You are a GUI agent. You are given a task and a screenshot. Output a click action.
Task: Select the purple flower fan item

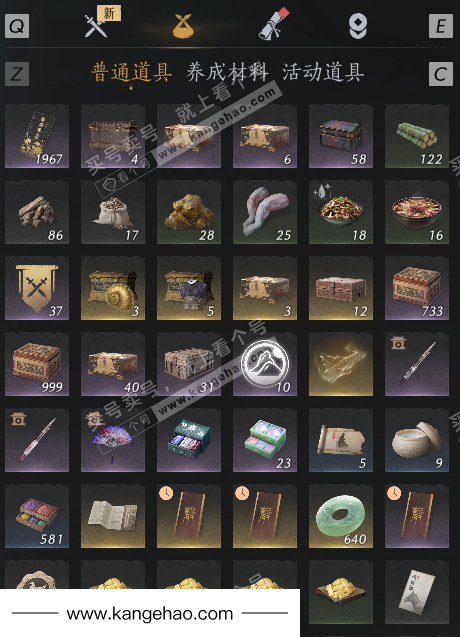coord(113,440)
